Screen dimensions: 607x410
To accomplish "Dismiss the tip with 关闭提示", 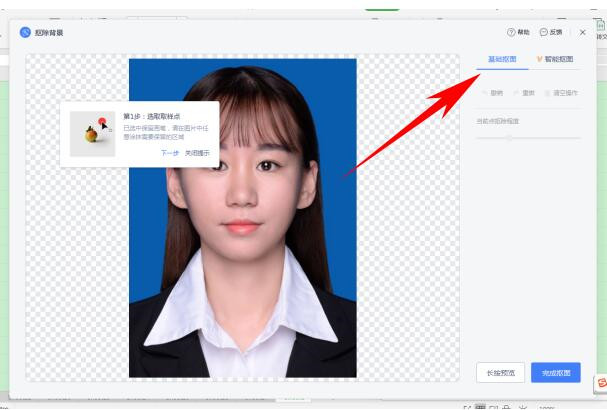I will tap(197, 153).
